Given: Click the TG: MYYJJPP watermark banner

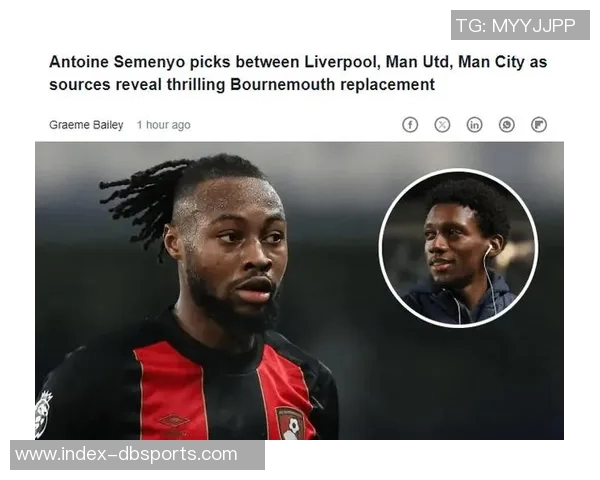Looking at the screenshot, I should pos(520,25).
